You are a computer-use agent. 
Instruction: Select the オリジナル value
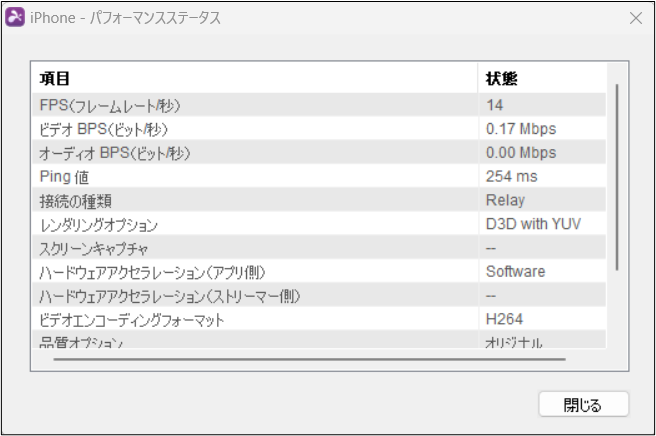pyautogui.click(x=514, y=342)
